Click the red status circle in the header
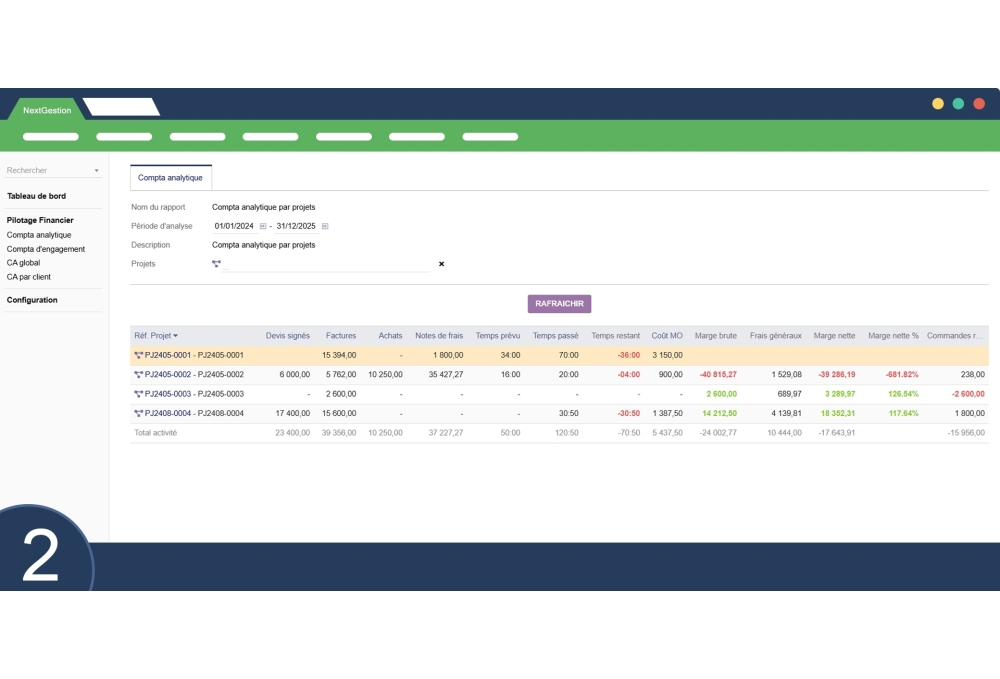The image size is (1000, 679). 979,103
